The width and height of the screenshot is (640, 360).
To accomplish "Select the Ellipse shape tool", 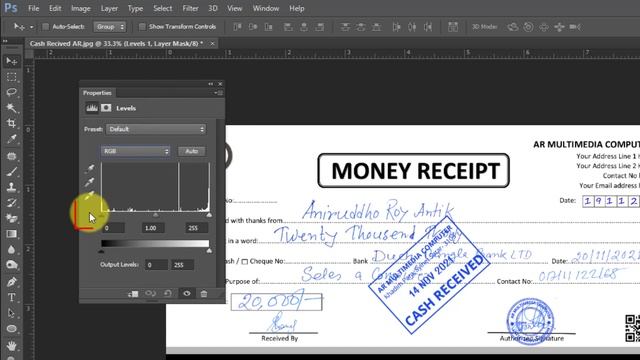I will click(x=11, y=329).
